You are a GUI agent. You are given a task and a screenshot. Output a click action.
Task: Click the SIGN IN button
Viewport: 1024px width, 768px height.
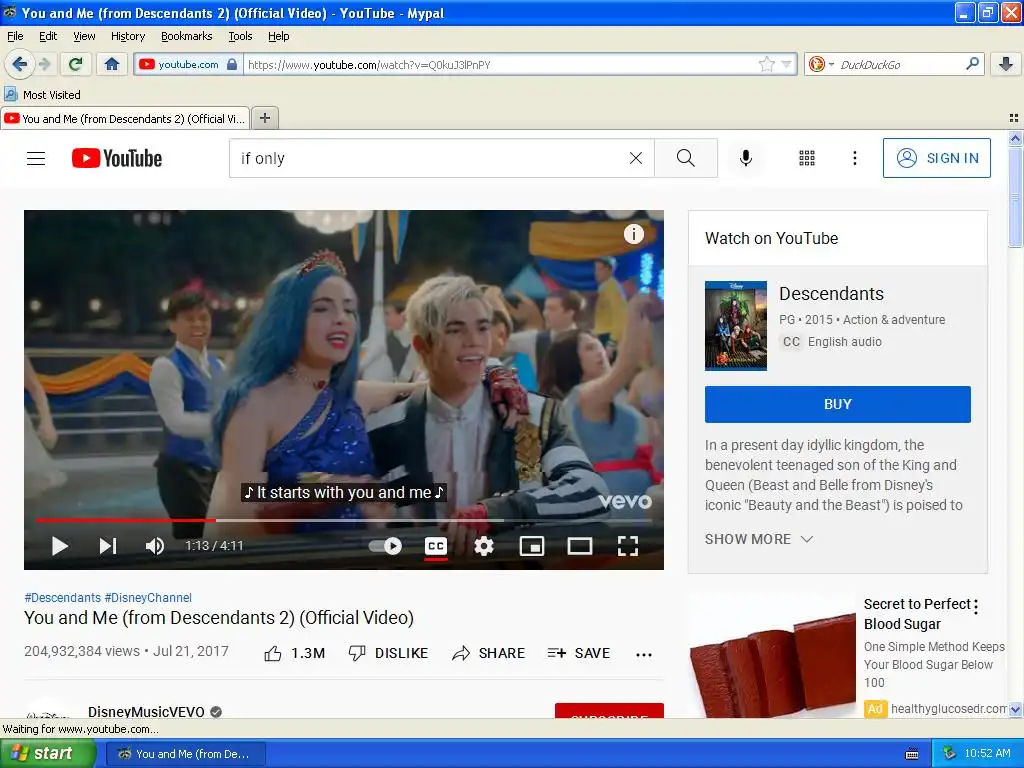click(936, 158)
